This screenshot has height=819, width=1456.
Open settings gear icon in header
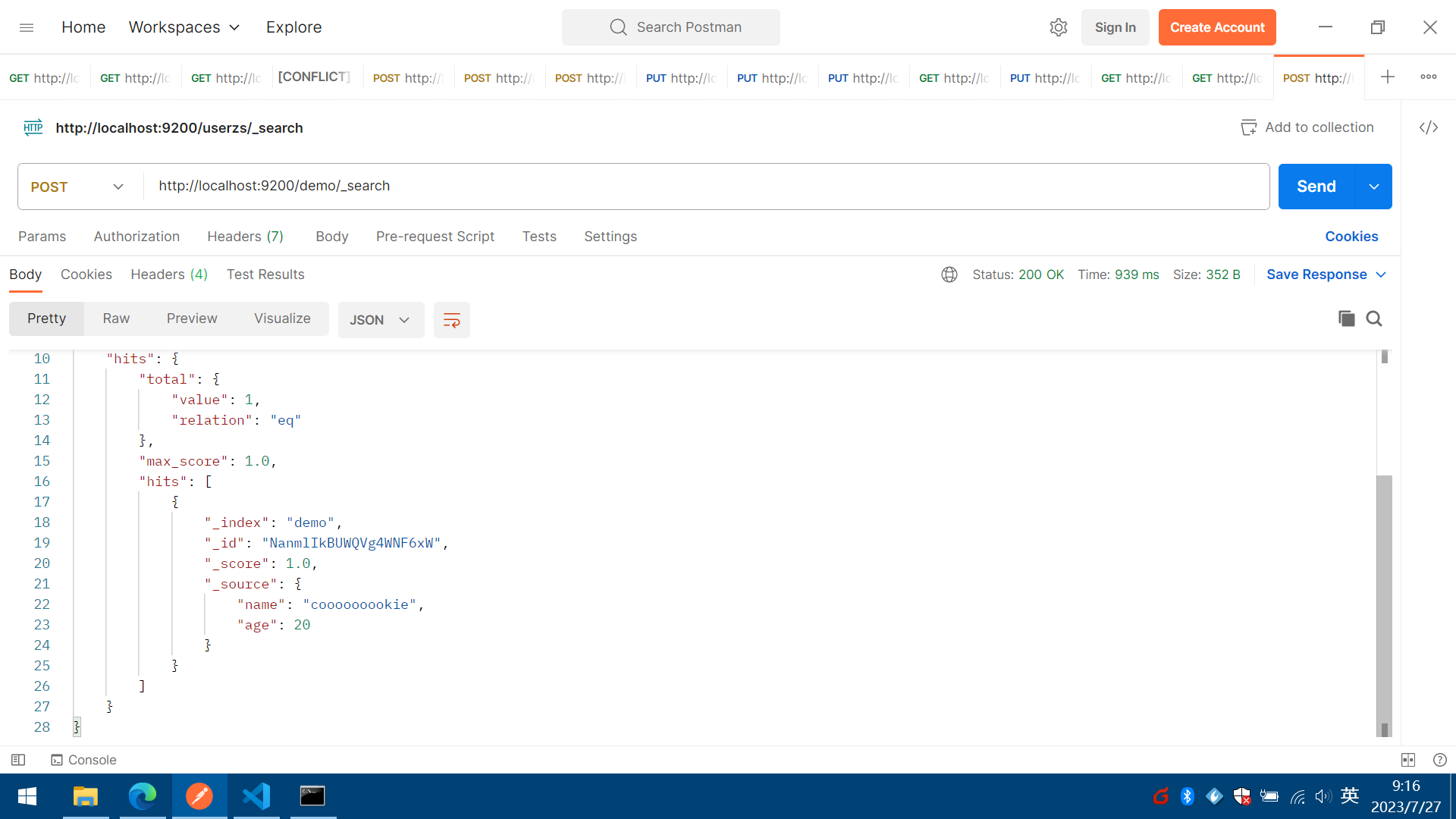pos(1058,27)
